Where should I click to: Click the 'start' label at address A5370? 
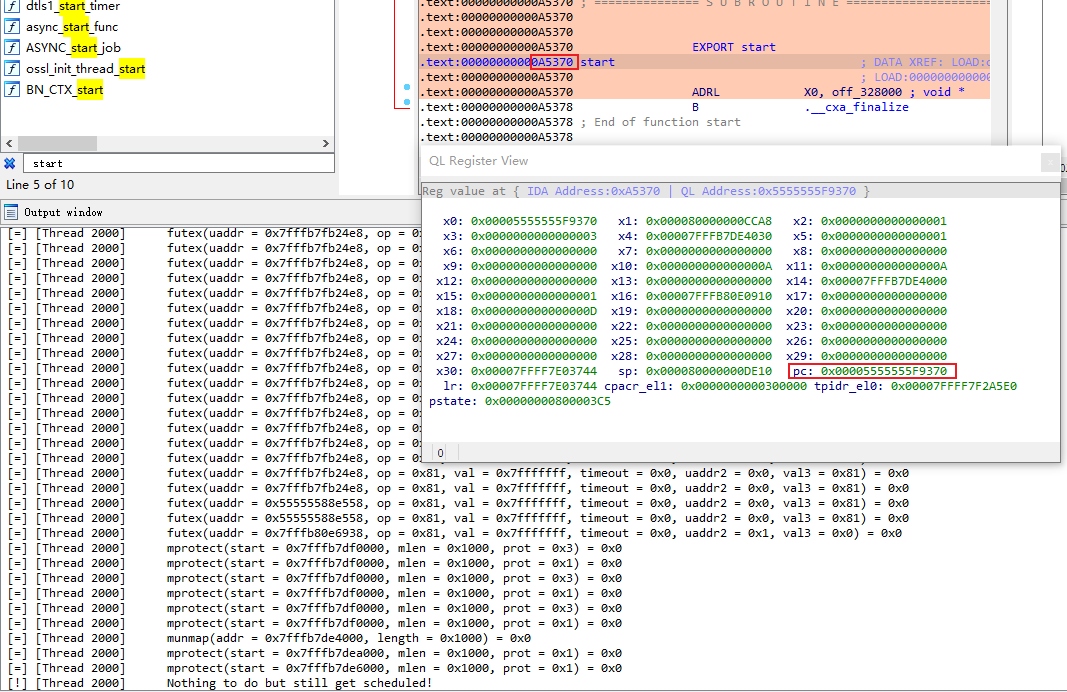597,62
